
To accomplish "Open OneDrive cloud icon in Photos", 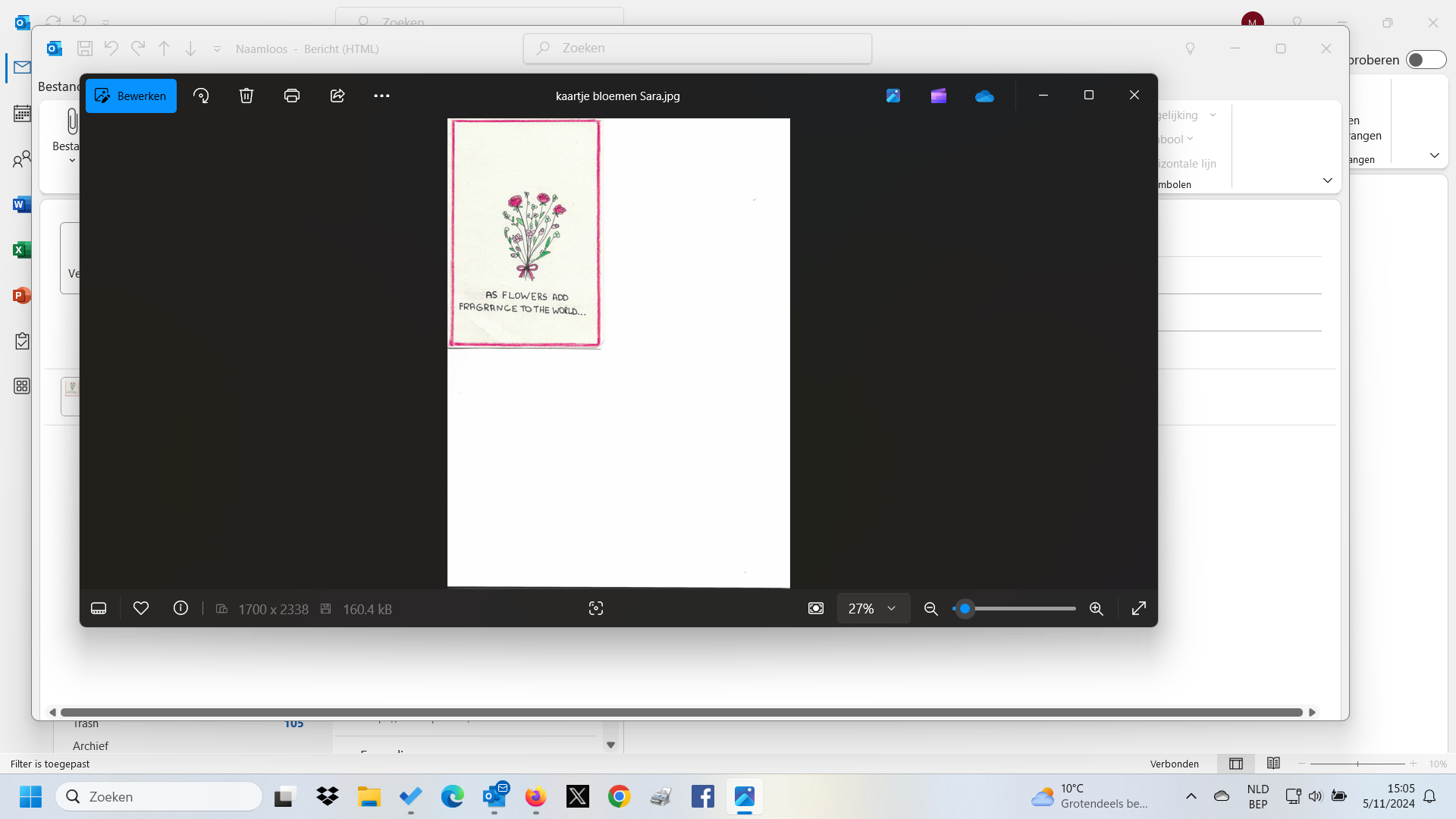I will (x=984, y=96).
